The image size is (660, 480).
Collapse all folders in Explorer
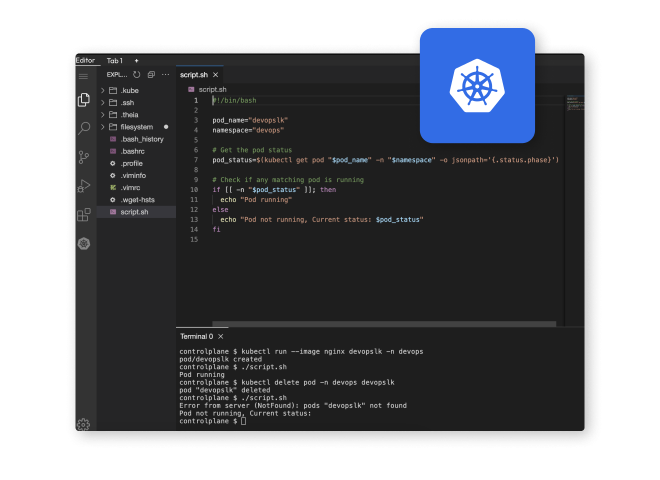click(x=151, y=75)
